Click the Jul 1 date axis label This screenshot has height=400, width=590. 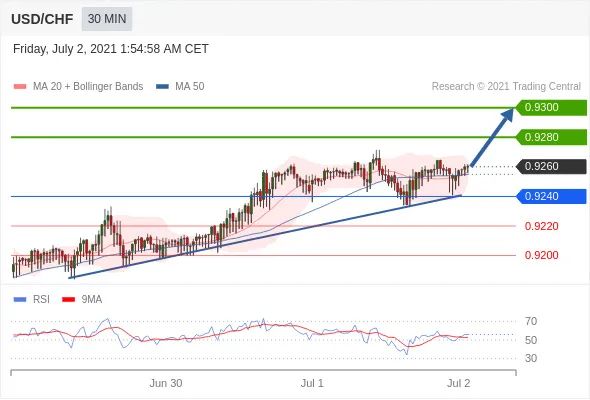point(312,383)
